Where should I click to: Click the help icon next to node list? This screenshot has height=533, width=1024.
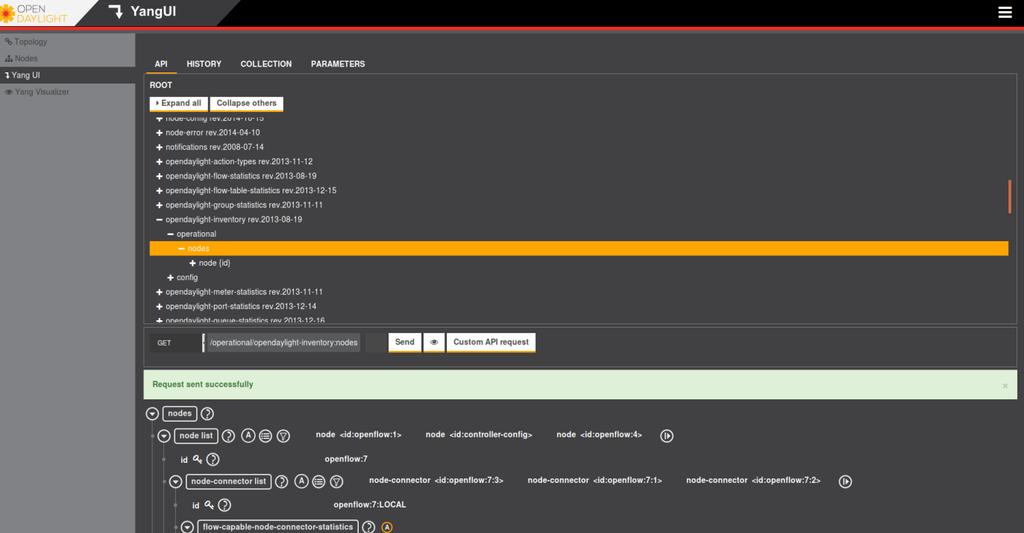pos(229,436)
